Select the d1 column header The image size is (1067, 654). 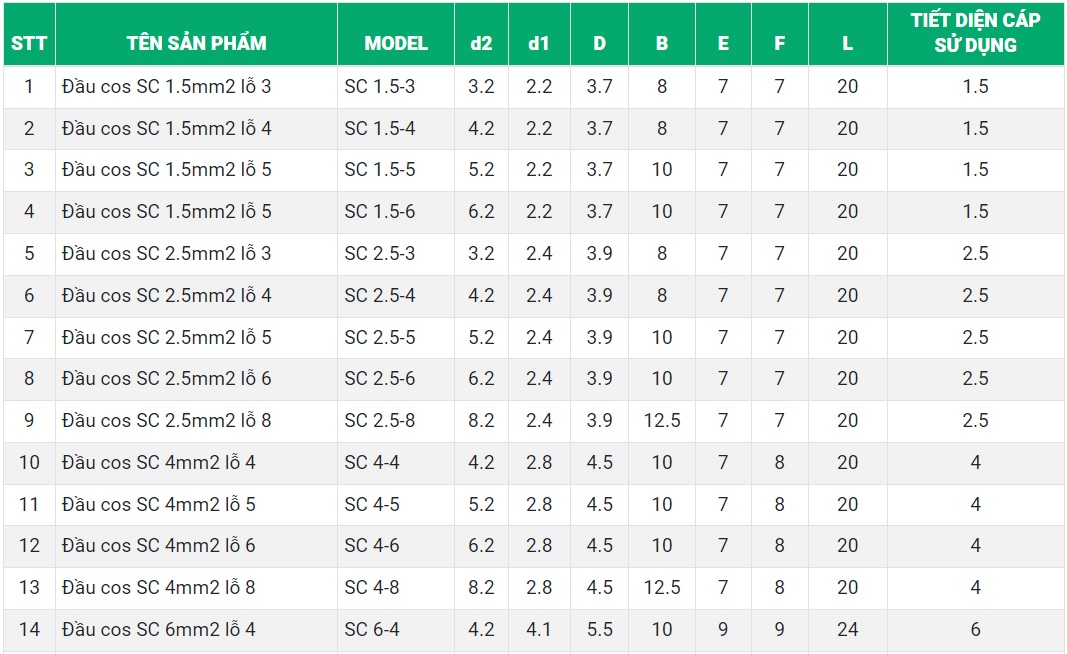click(539, 44)
